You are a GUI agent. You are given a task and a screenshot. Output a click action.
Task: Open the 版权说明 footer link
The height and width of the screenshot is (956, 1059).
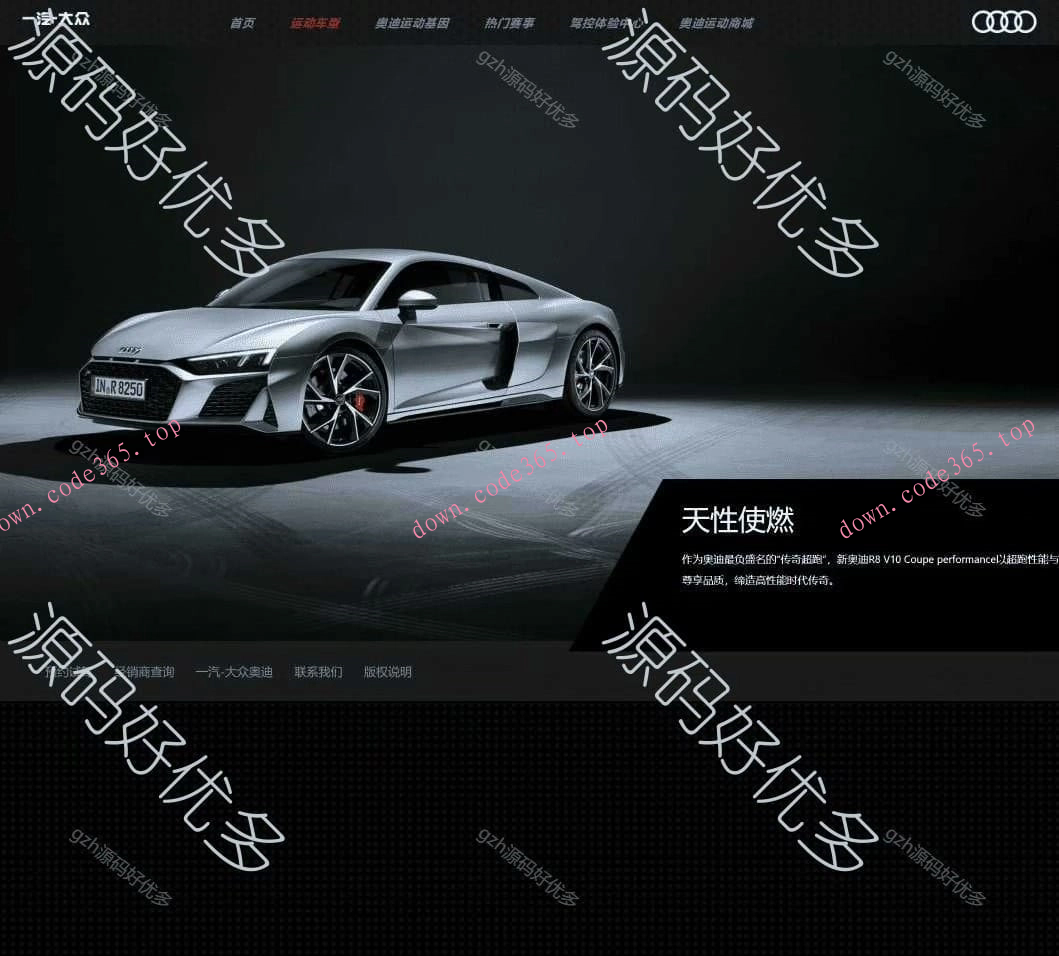388,672
